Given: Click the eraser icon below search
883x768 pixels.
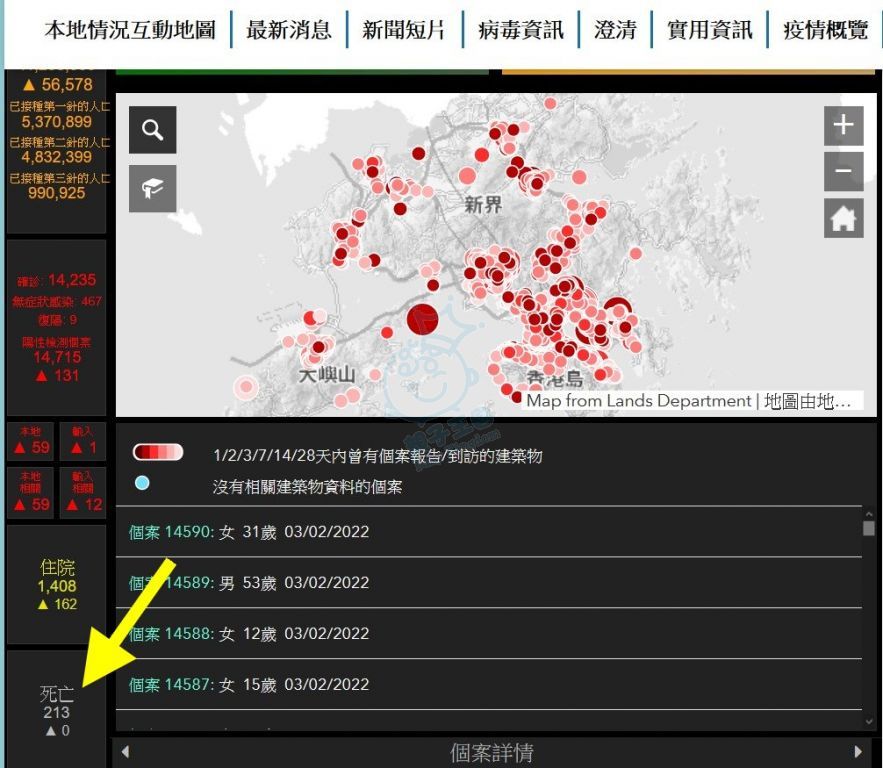Looking at the screenshot, I should [x=152, y=189].
